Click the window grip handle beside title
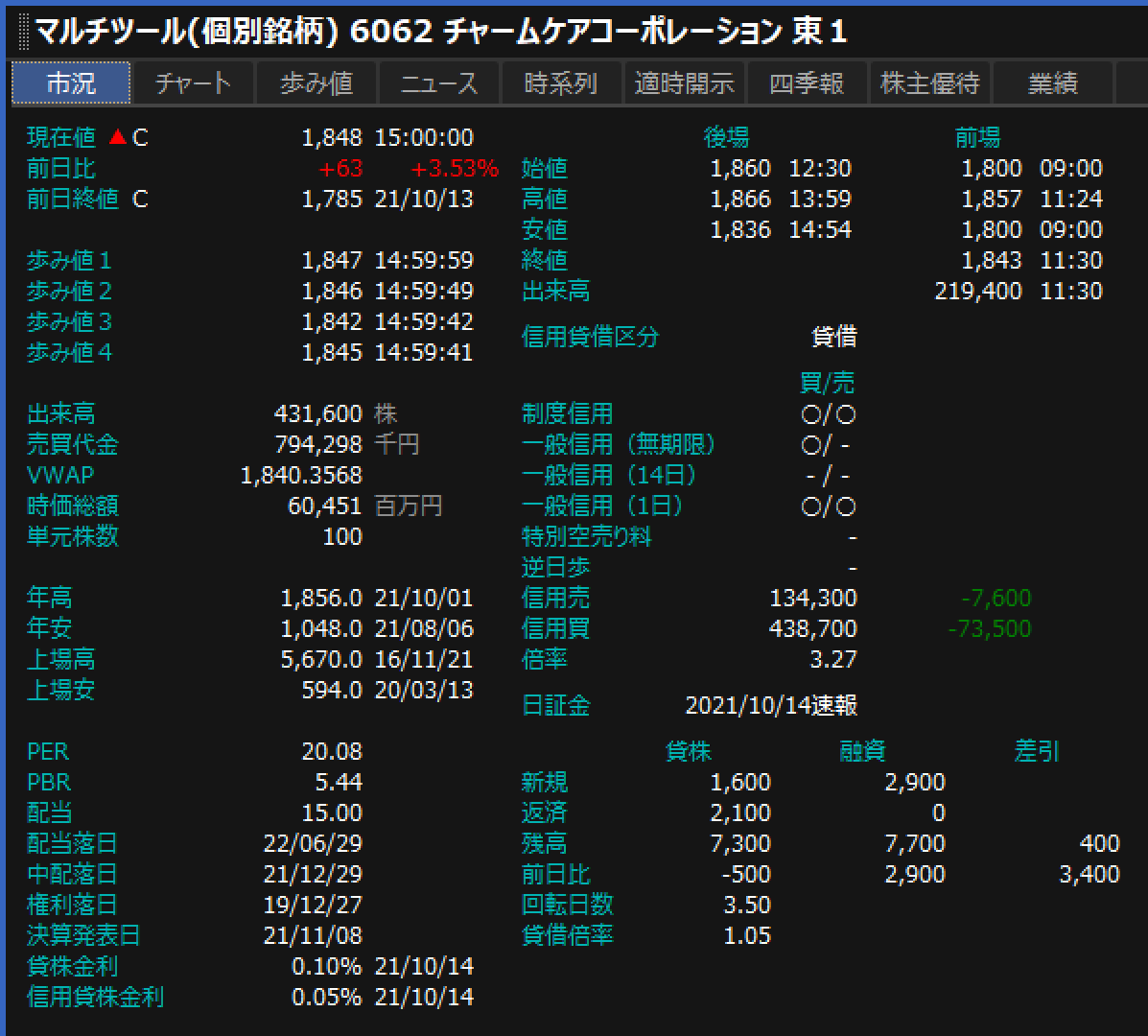 (23, 32)
